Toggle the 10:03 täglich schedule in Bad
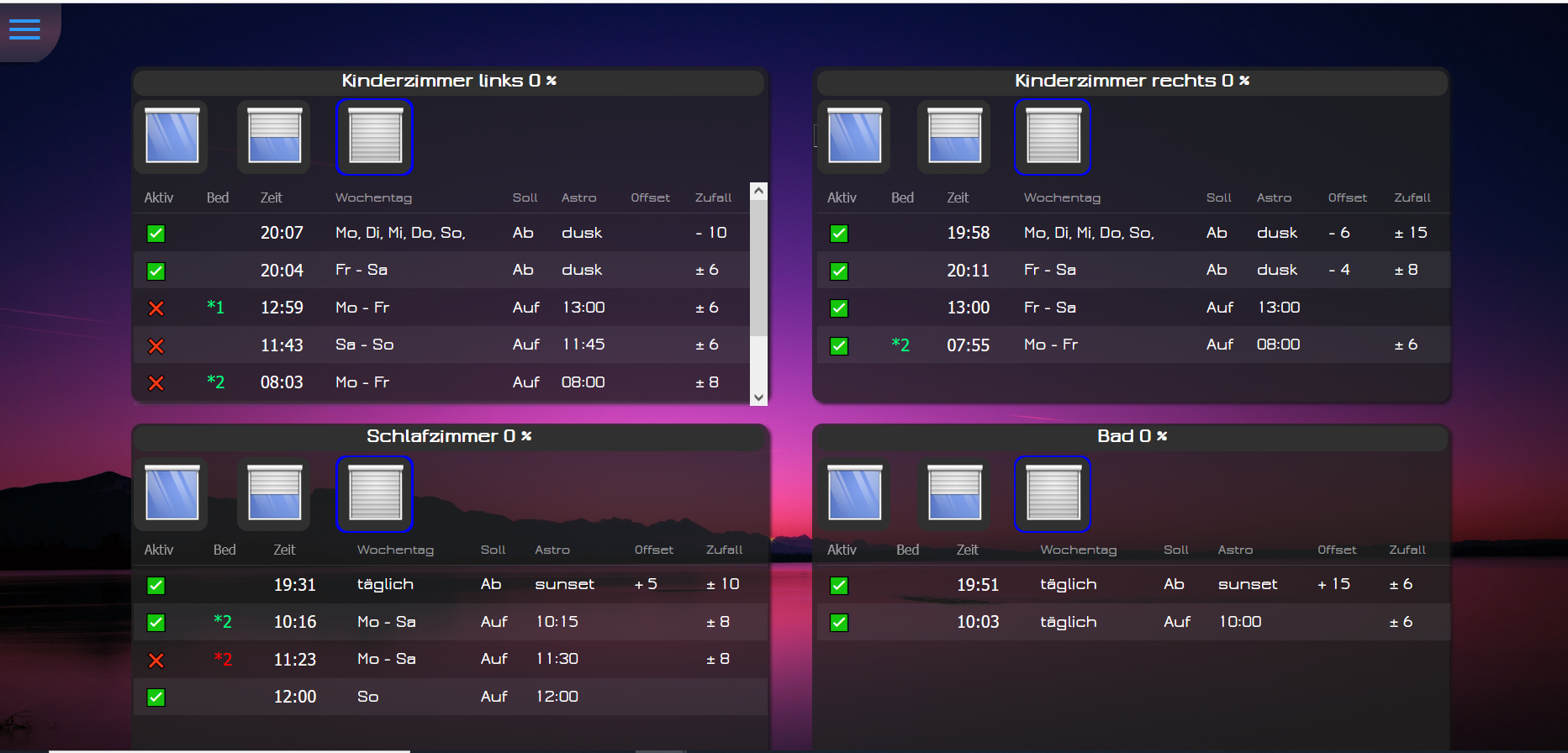Viewport: 1568px width, 753px height. (839, 623)
